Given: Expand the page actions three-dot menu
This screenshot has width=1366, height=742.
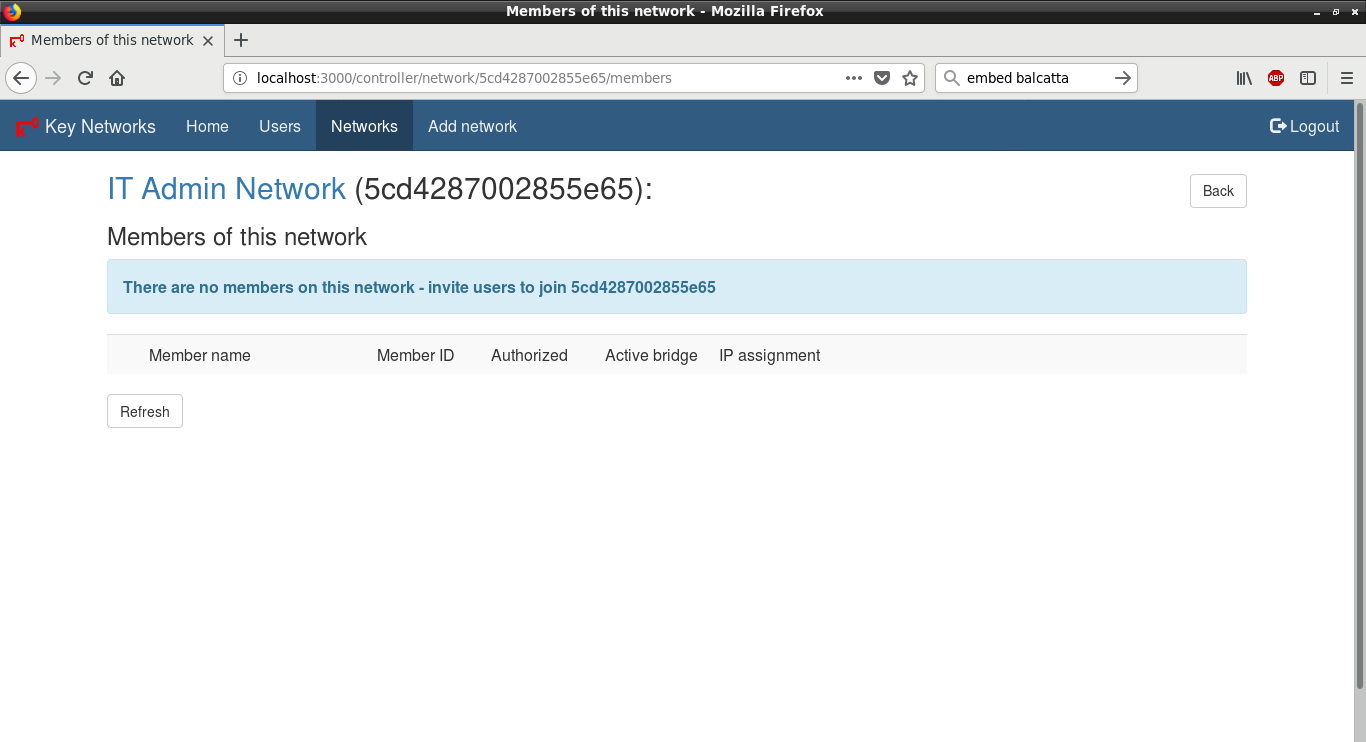Looking at the screenshot, I should coord(854,78).
